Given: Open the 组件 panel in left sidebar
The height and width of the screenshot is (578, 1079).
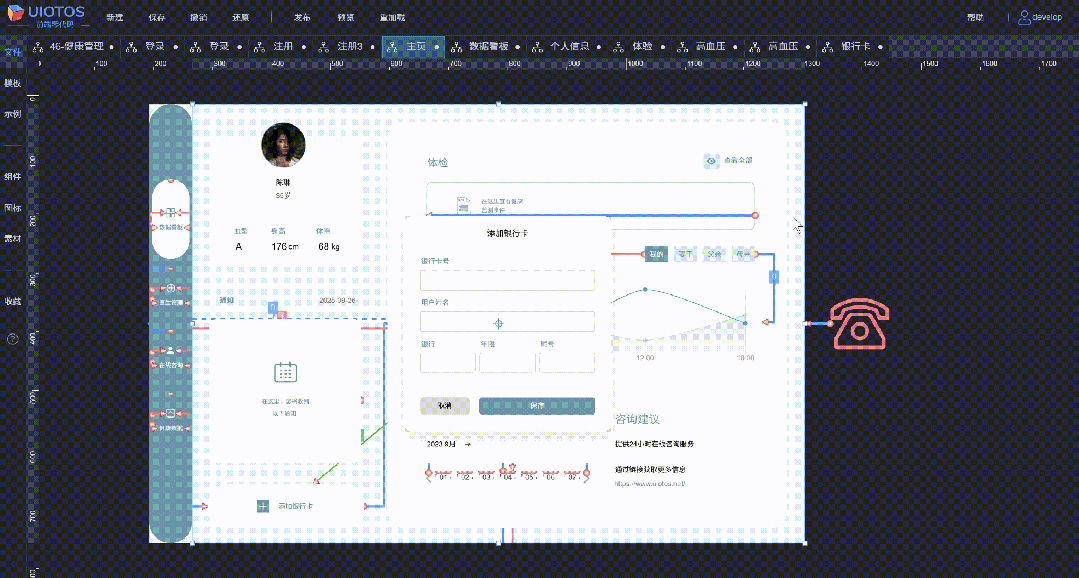Looking at the screenshot, I should pyautogui.click(x=12, y=176).
